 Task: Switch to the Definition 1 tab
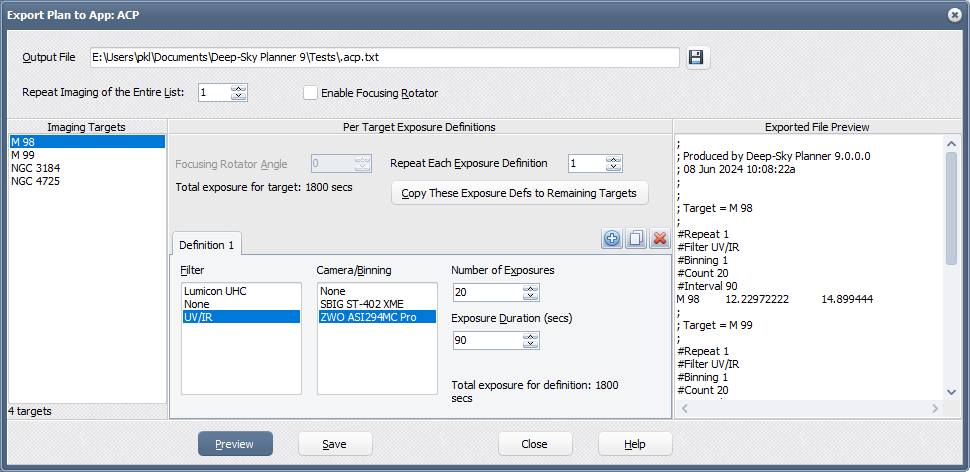pyautogui.click(x=206, y=245)
